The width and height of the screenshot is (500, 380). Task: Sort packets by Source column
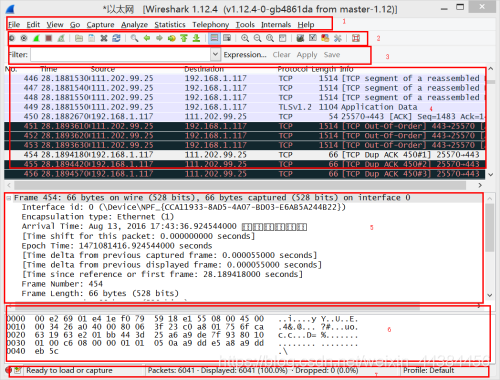(103, 69)
